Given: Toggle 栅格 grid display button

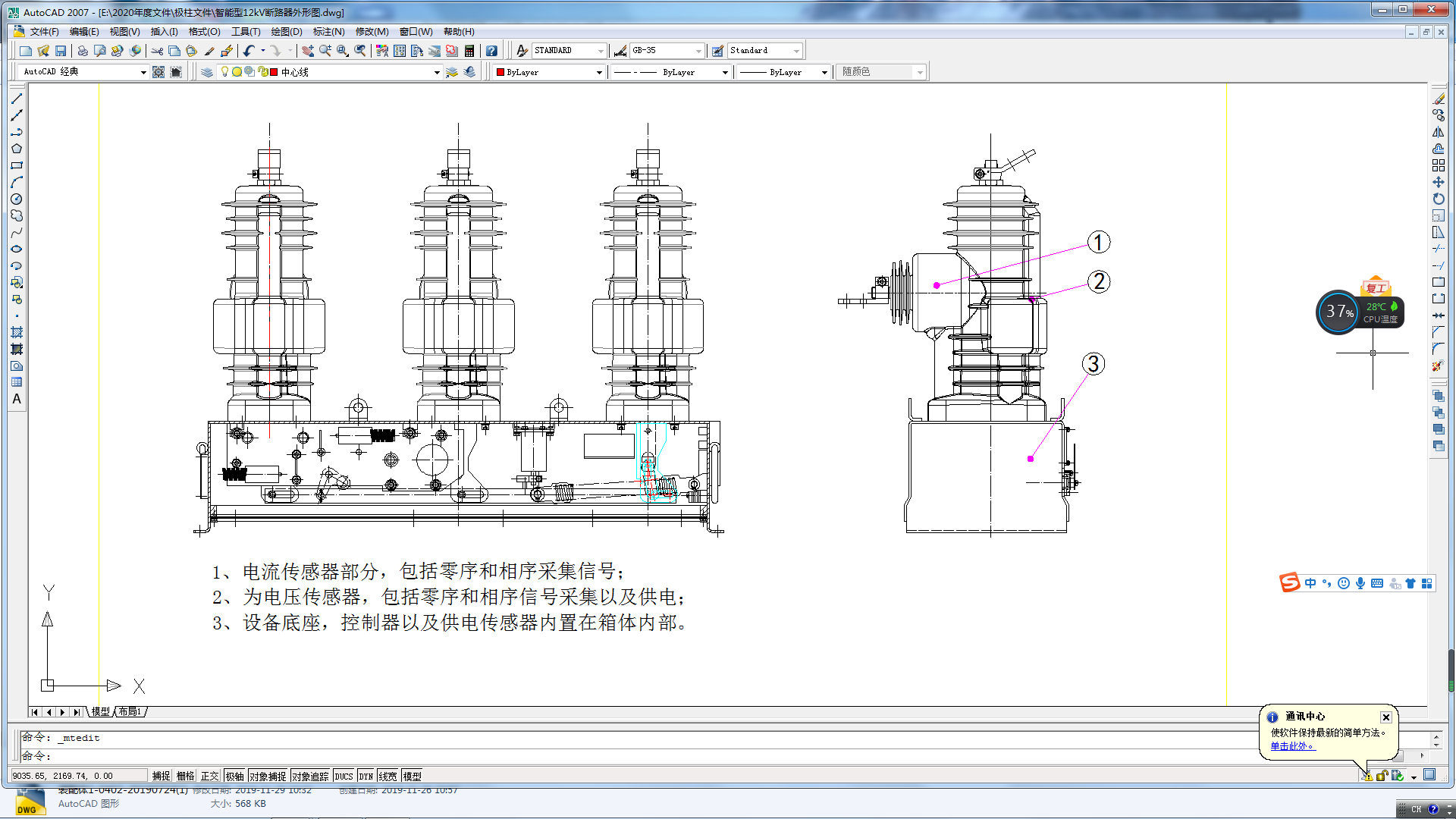Looking at the screenshot, I should point(185,776).
